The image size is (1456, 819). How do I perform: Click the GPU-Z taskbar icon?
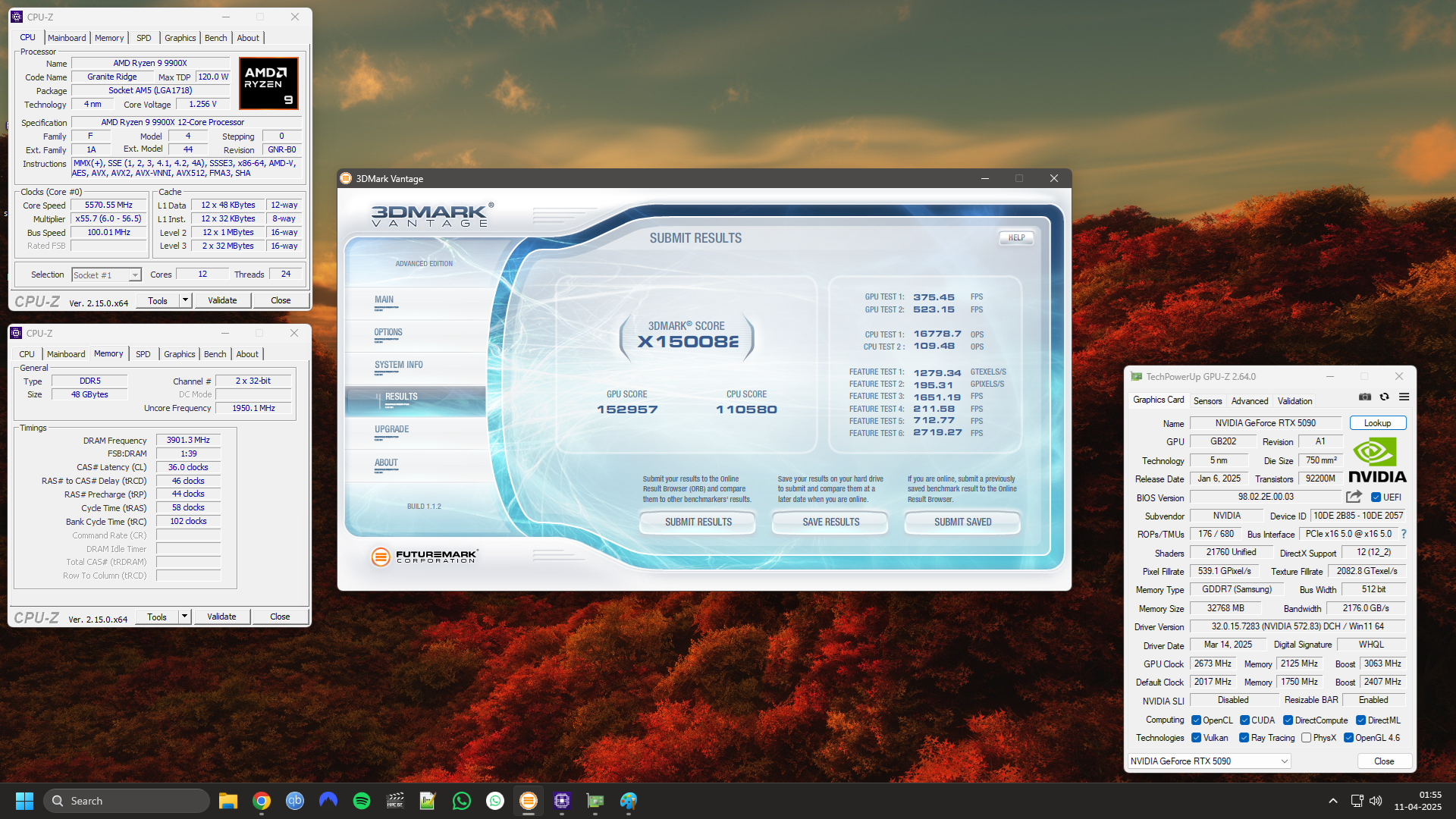pos(595,801)
